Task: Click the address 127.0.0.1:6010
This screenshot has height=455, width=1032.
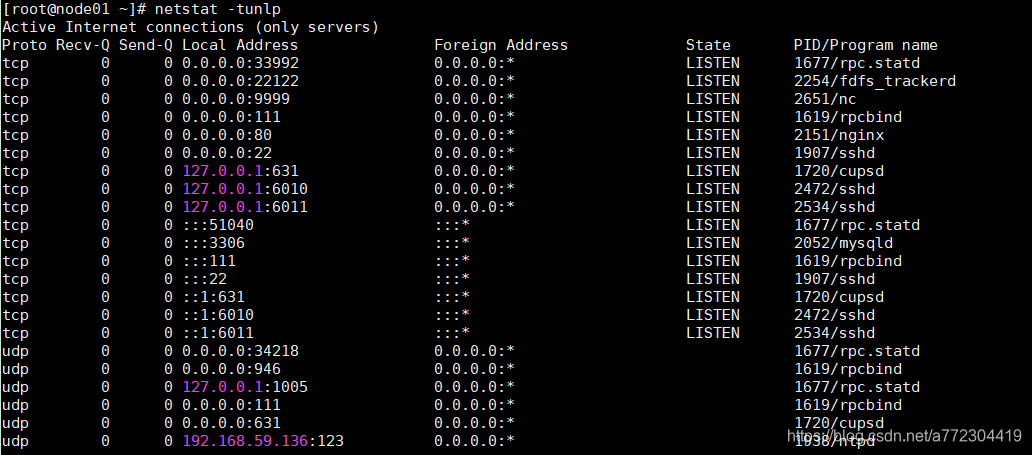Action: 245,189
